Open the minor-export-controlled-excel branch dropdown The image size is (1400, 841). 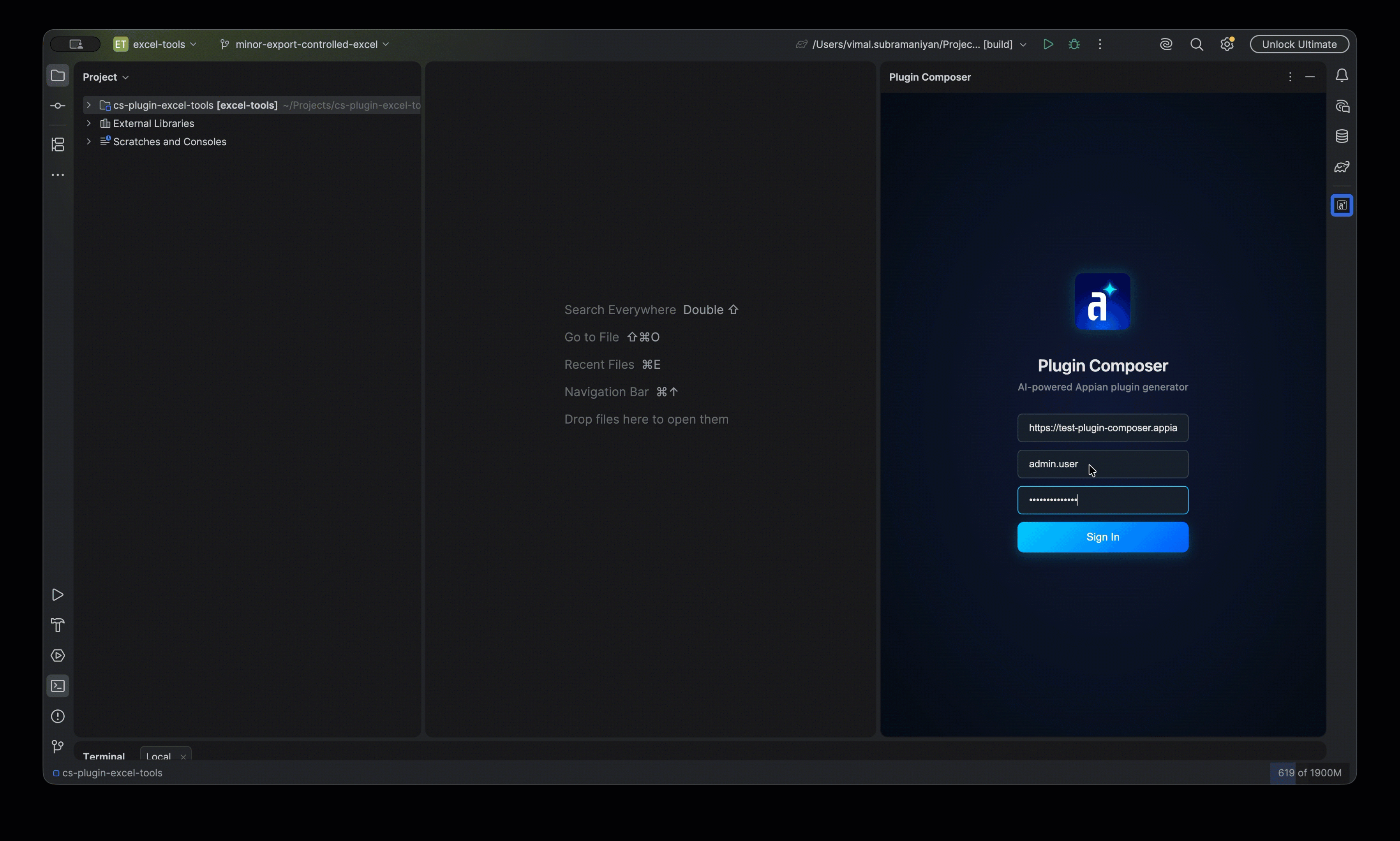coord(305,44)
